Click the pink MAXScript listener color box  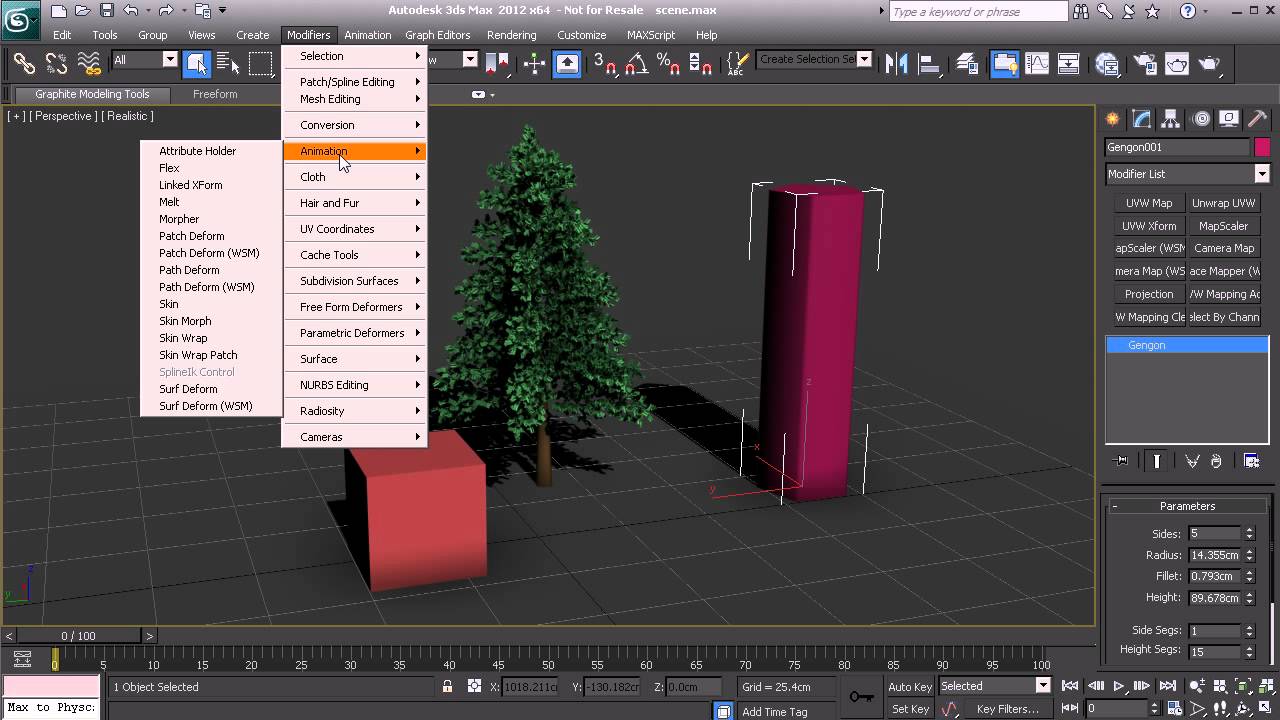(51, 686)
